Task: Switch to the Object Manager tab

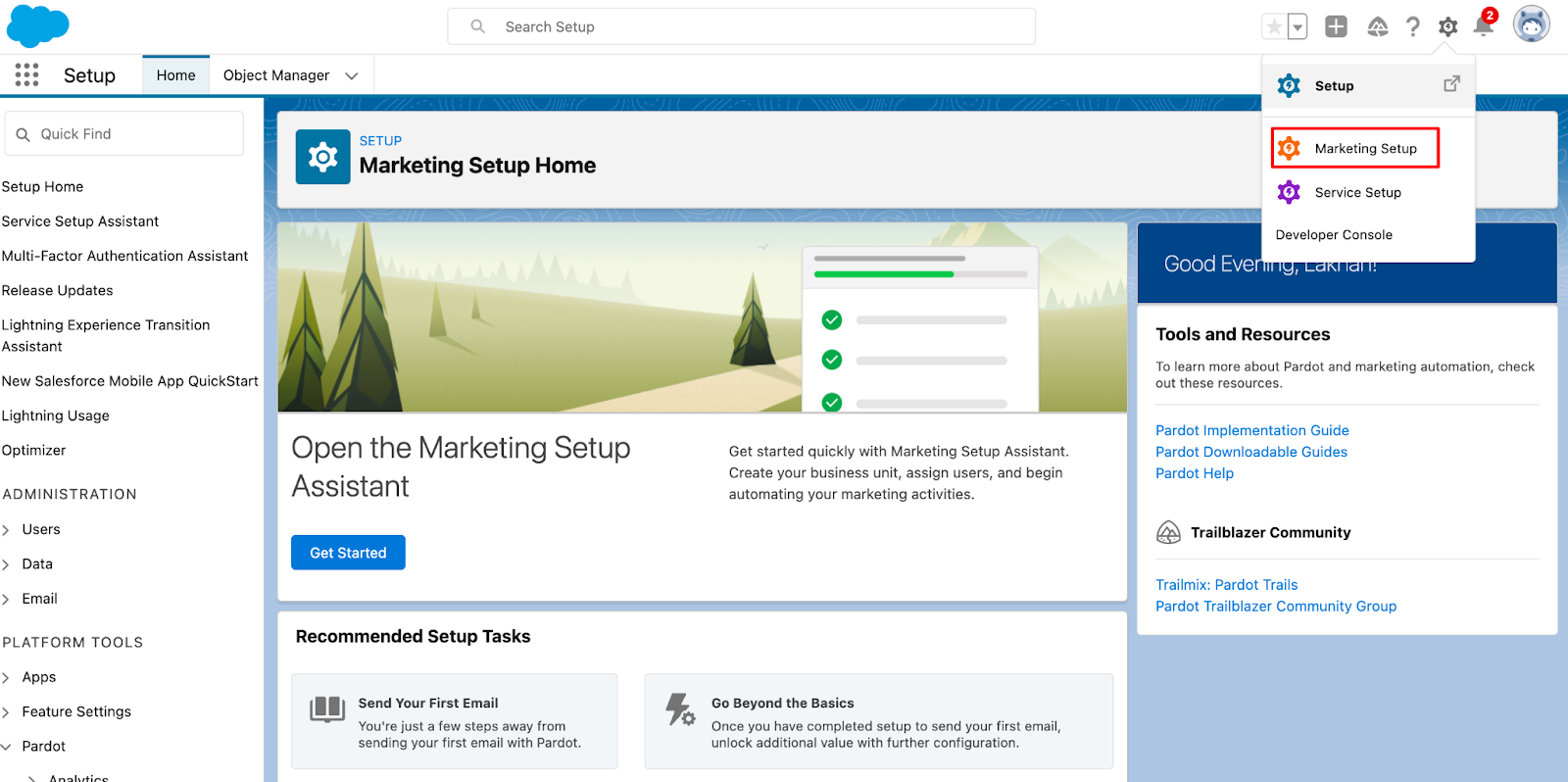Action: pyautogui.click(x=276, y=75)
